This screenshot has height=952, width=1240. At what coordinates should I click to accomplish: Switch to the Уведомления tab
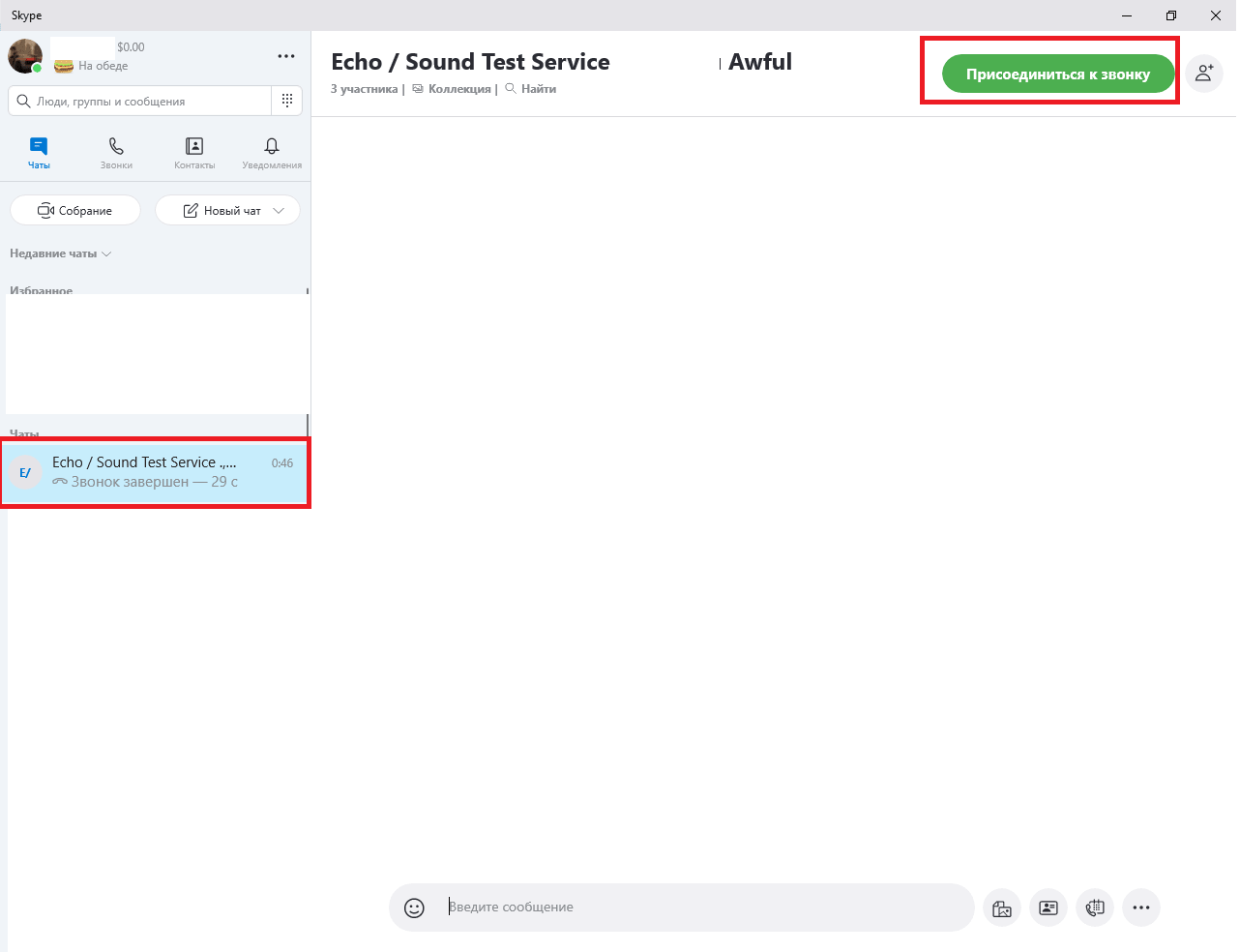272,153
